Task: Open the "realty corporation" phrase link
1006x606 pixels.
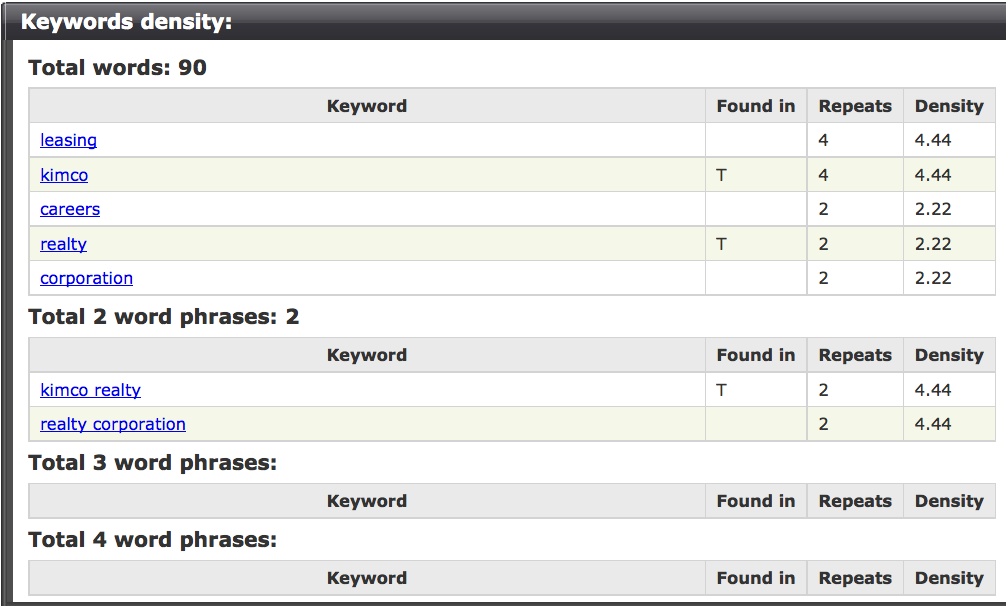Action: tap(112, 424)
